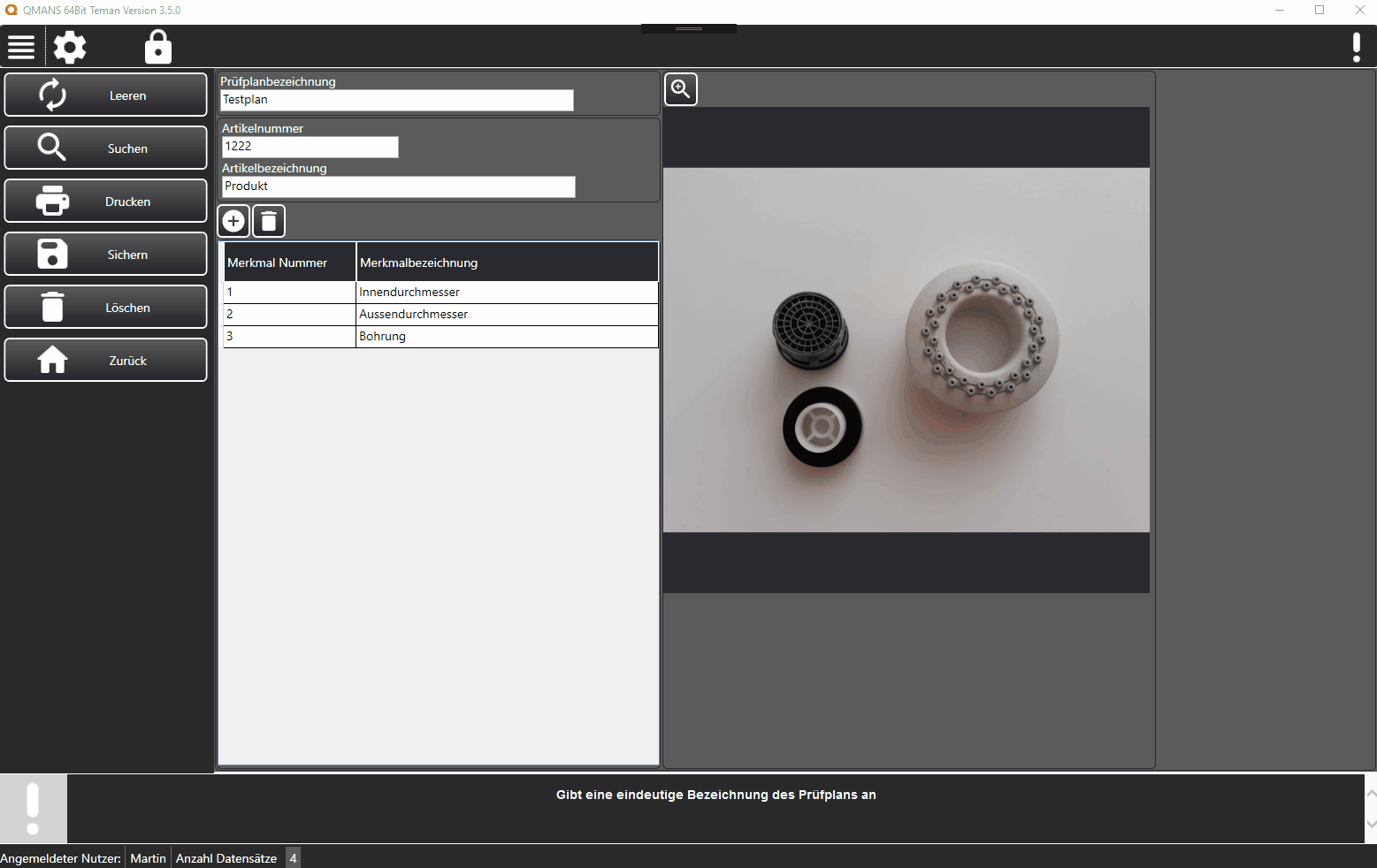
Task: Open the hamburger menu icon
Action: pos(21,47)
